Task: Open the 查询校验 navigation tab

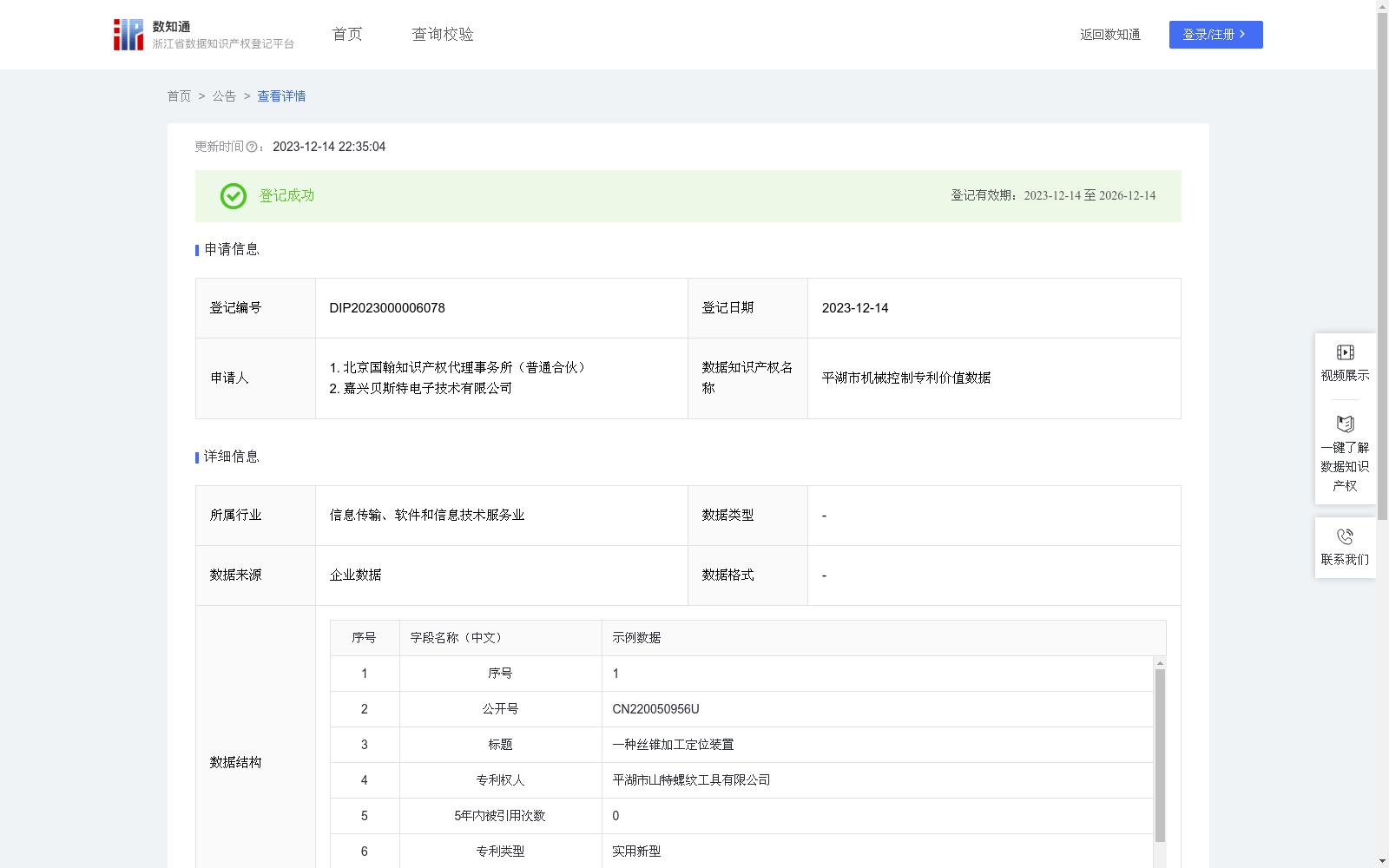Action: point(443,34)
